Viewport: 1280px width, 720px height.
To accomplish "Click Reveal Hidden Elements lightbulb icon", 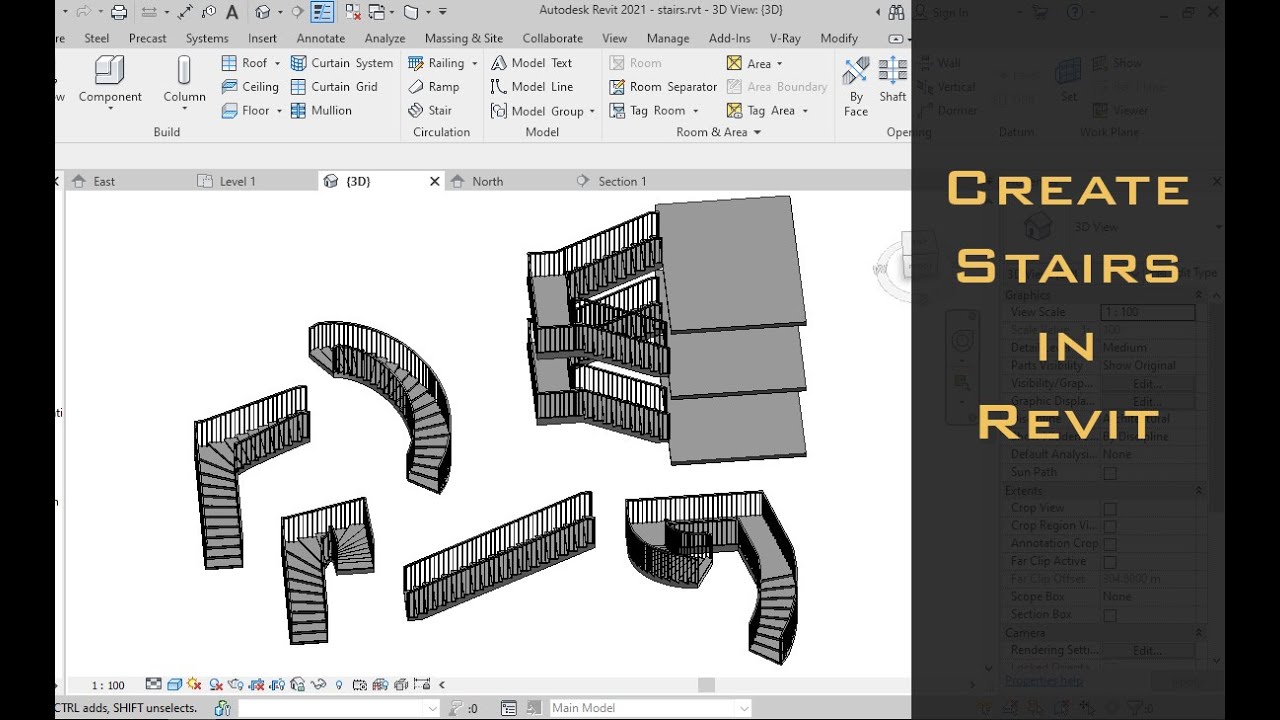I will tap(339, 685).
